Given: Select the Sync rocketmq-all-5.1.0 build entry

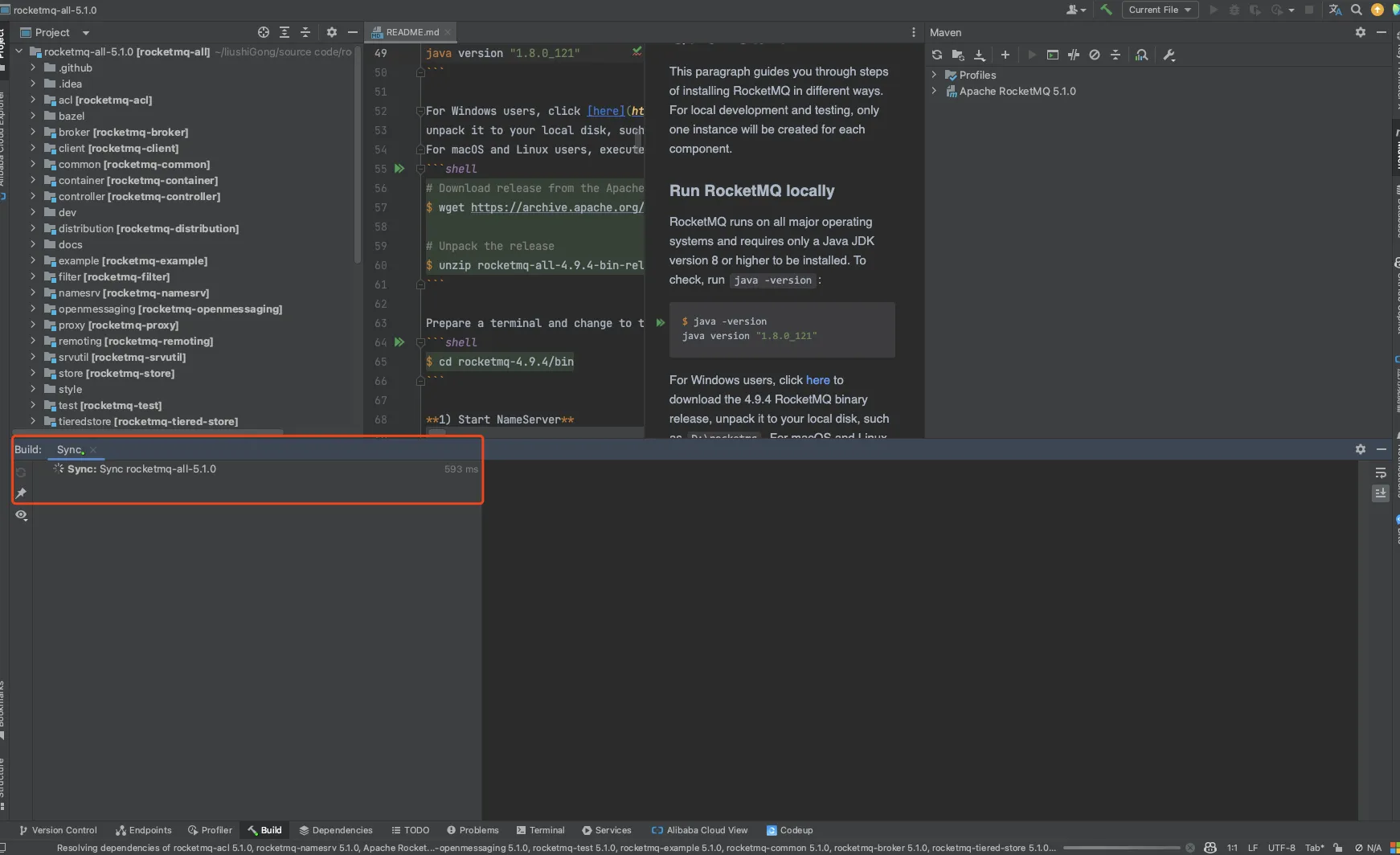Looking at the screenshot, I should [141, 469].
